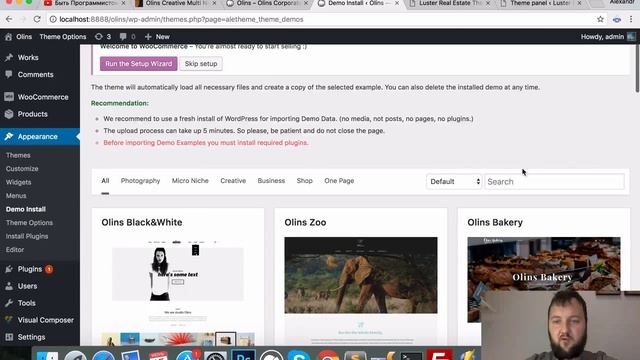
Task: Close the Demo Install browser tab
Action: 397,3
